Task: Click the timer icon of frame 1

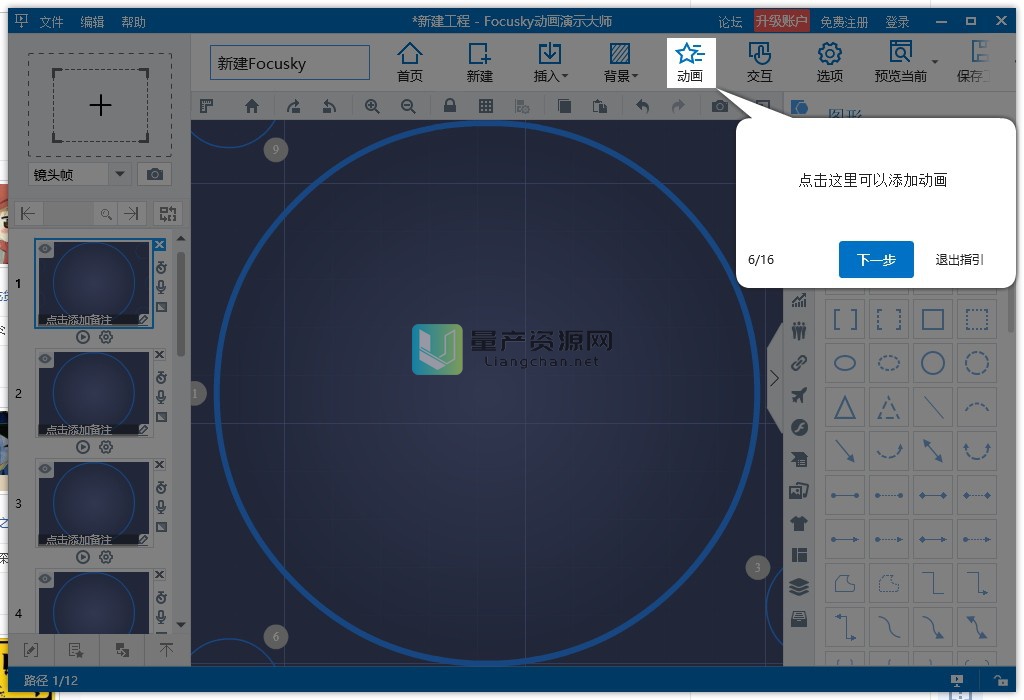Action: click(x=161, y=267)
